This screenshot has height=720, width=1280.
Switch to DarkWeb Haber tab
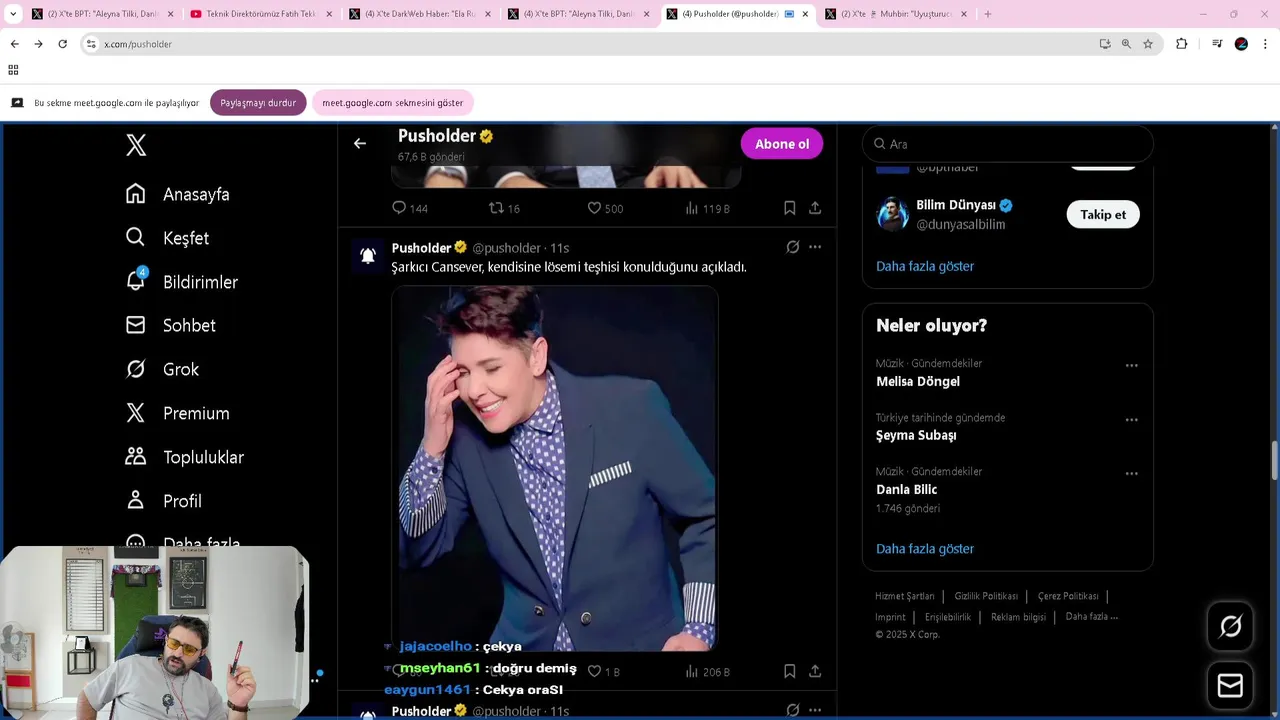pos(420,14)
